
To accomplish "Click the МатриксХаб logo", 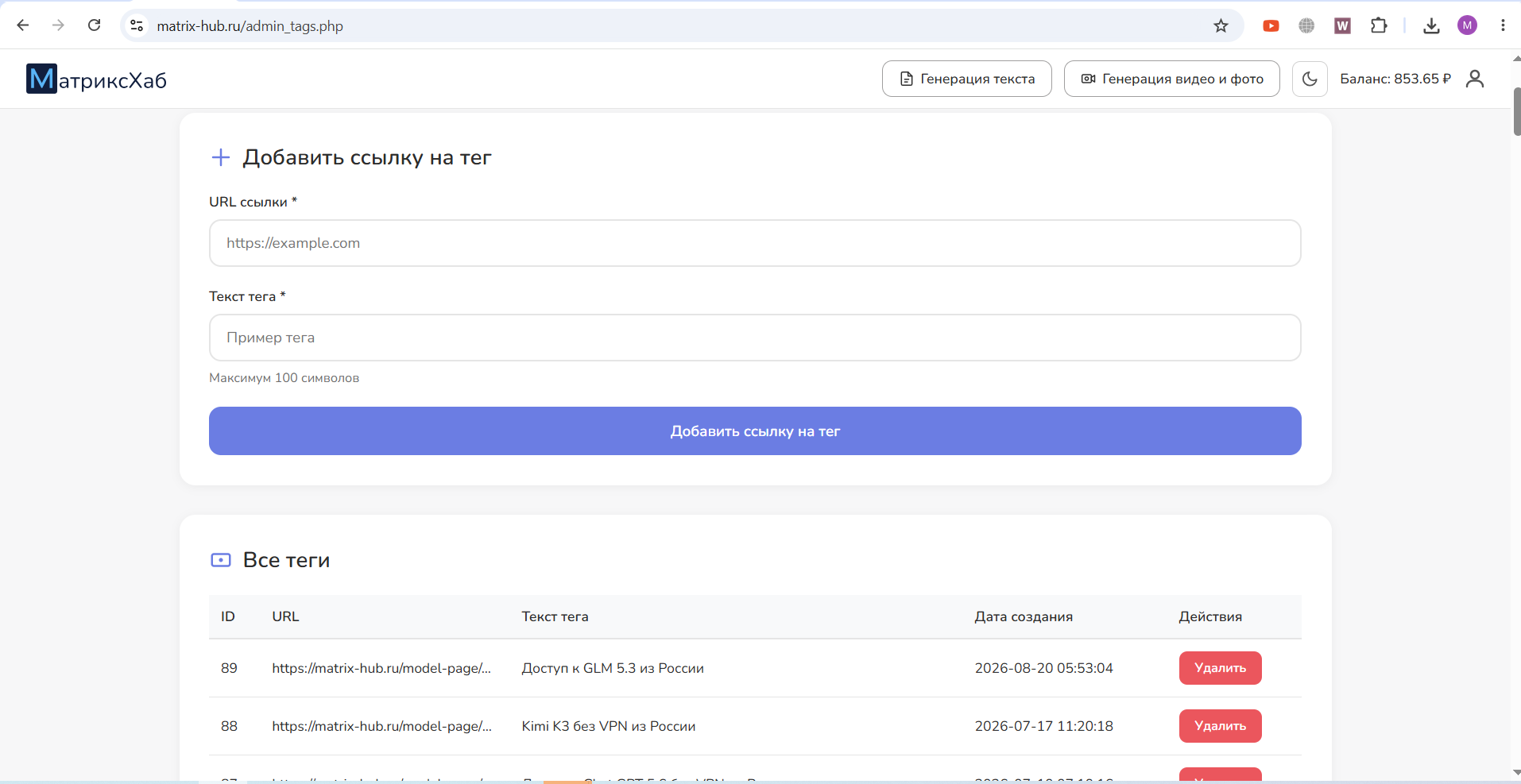I will click(96, 79).
